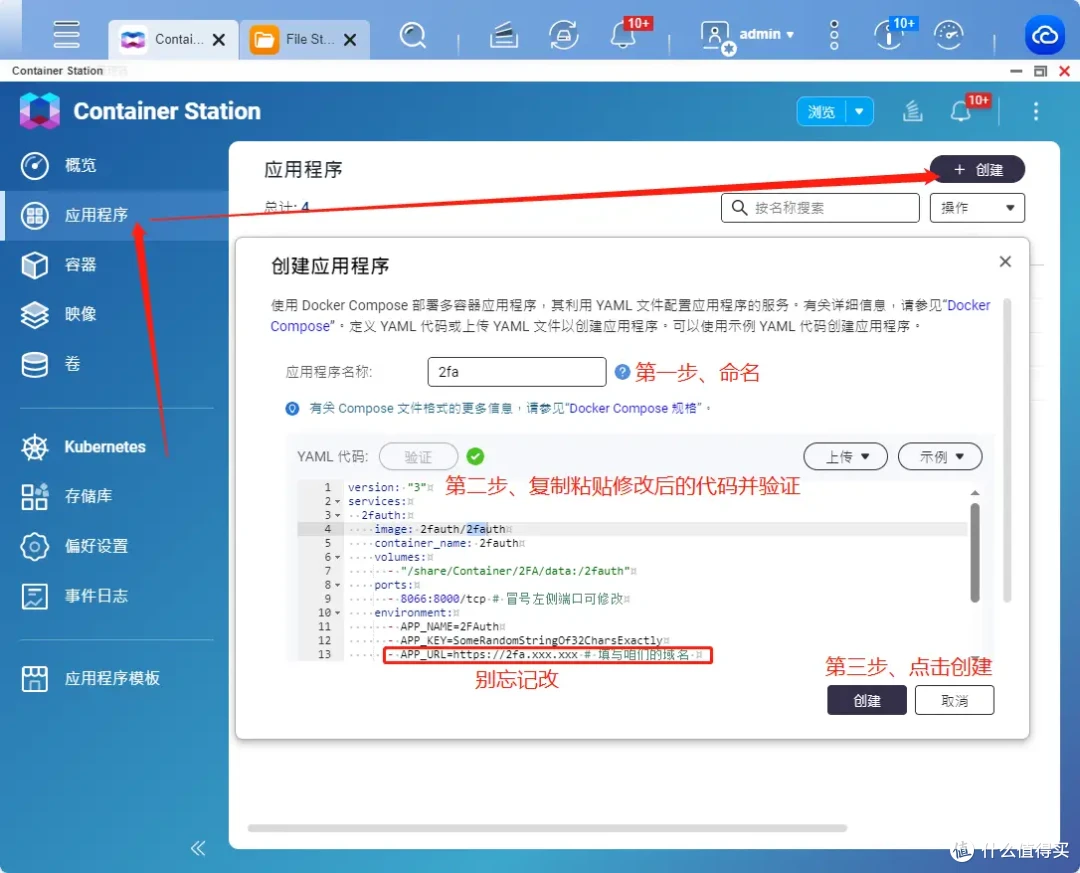Edit the 应用程序名称 field containing 2fa
This screenshot has height=873, width=1080.
click(x=517, y=372)
